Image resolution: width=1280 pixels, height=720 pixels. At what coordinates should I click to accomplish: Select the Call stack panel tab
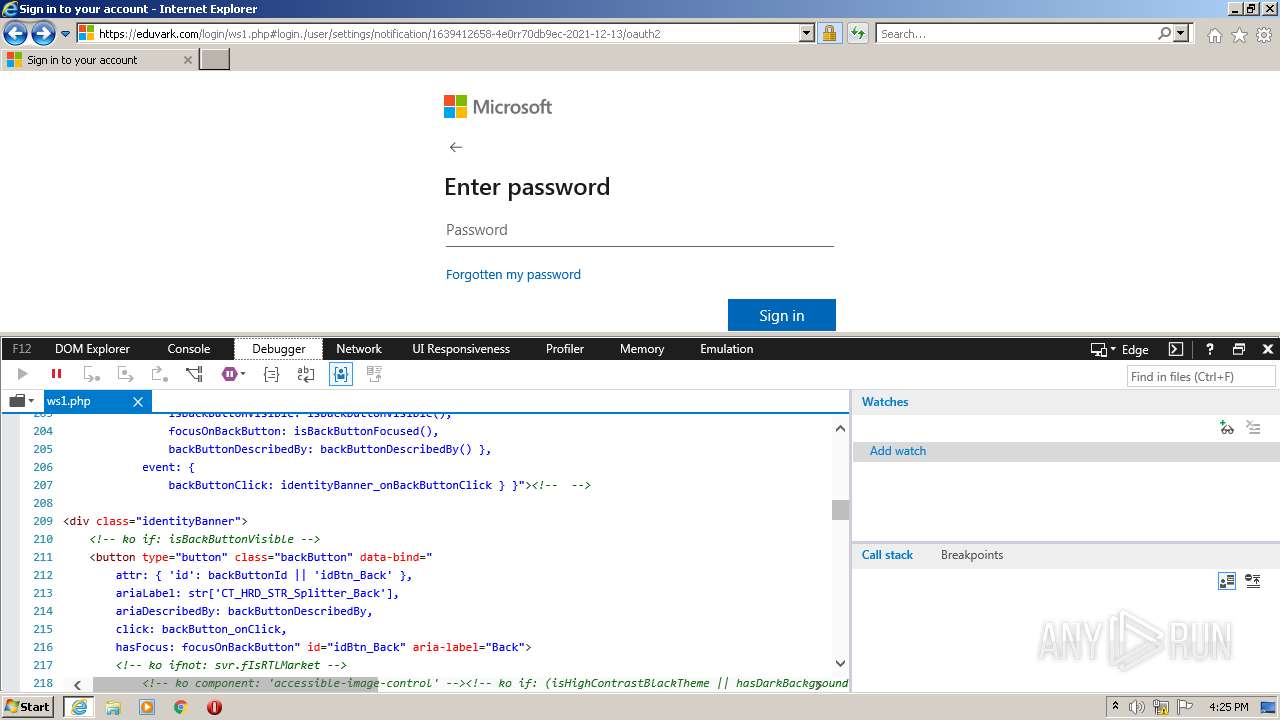[x=887, y=555]
